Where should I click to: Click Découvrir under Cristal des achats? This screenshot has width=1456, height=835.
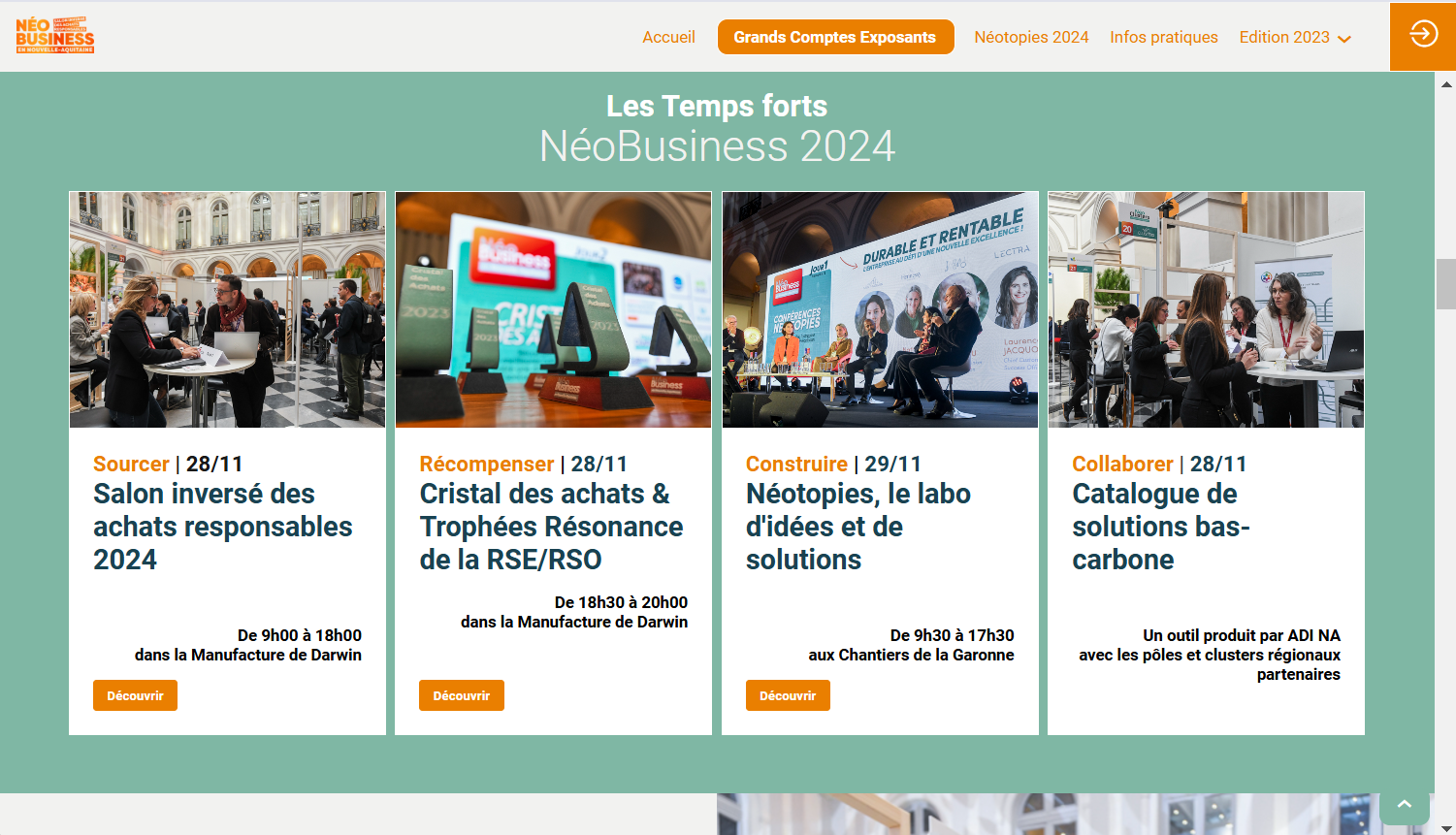[x=462, y=695]
